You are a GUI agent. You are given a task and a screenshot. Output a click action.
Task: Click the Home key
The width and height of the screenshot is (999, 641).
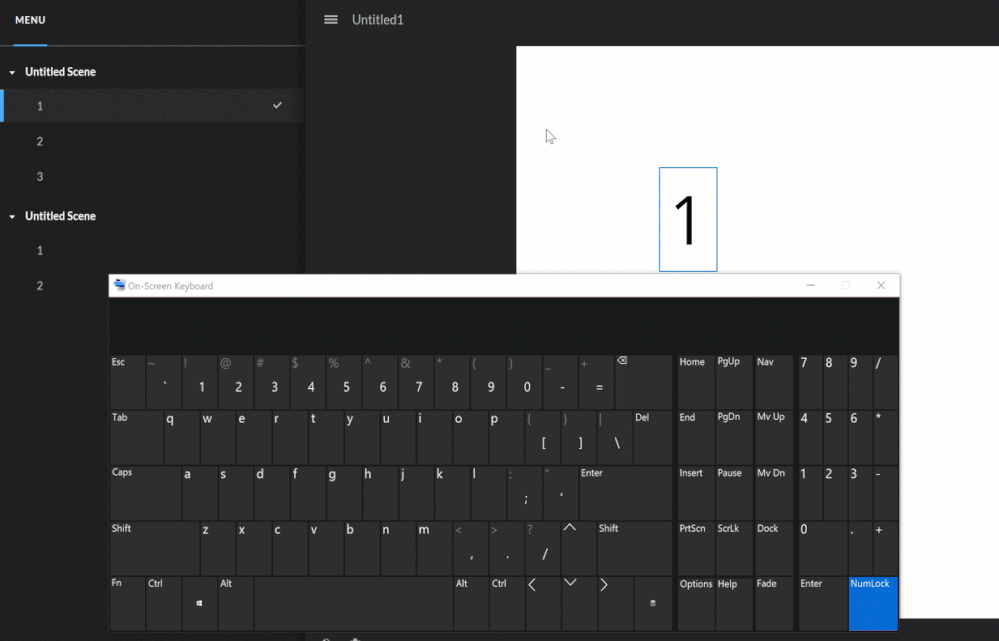[x=696, y=382]
